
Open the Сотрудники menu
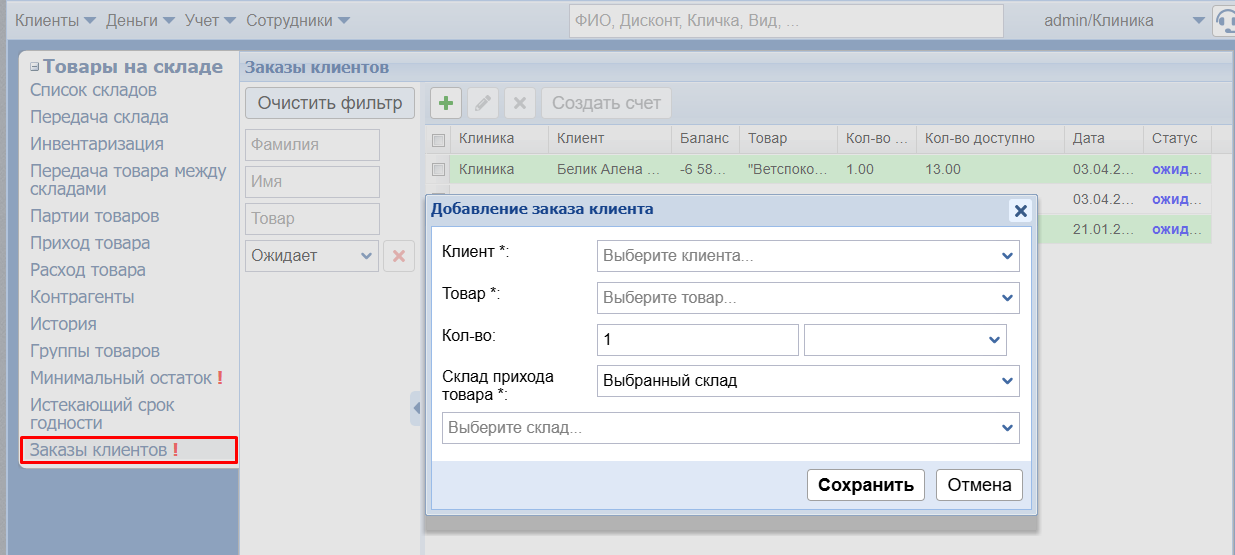coord(297,20)
